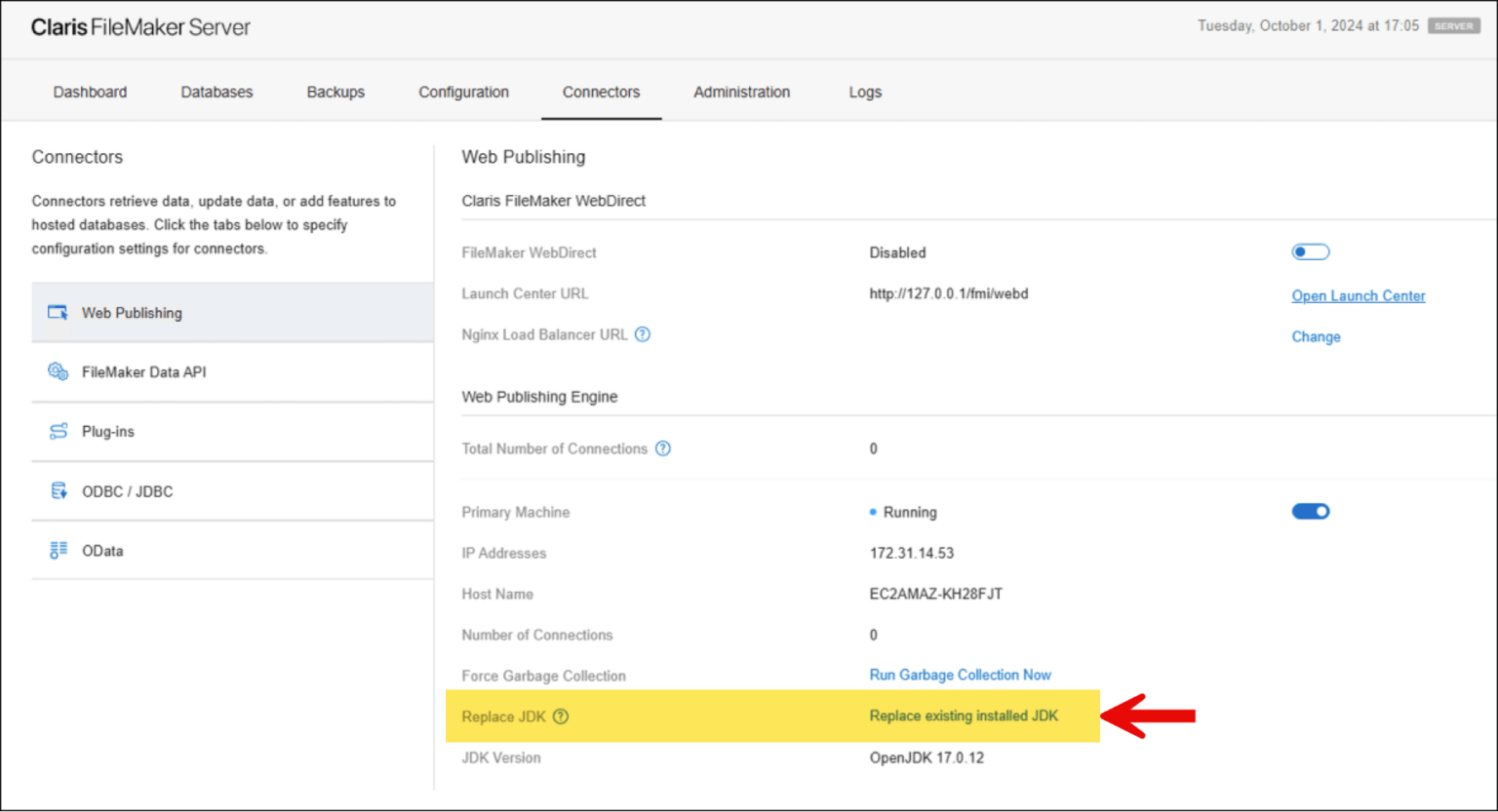The width and height of the screenshot is (1498, 812).
Task: Click the SERVER badge in the header
Action: 1454,26
